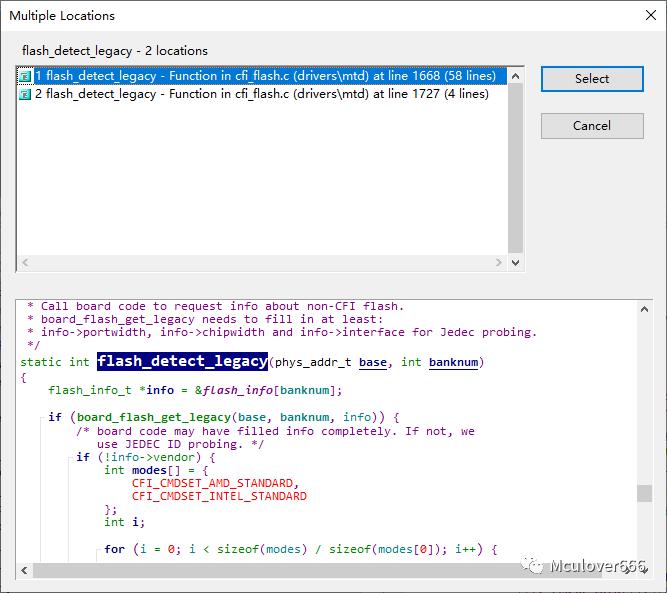Click the 'banknum' parameter in function signature
This screenshot has height=593, width=667.
453,362
